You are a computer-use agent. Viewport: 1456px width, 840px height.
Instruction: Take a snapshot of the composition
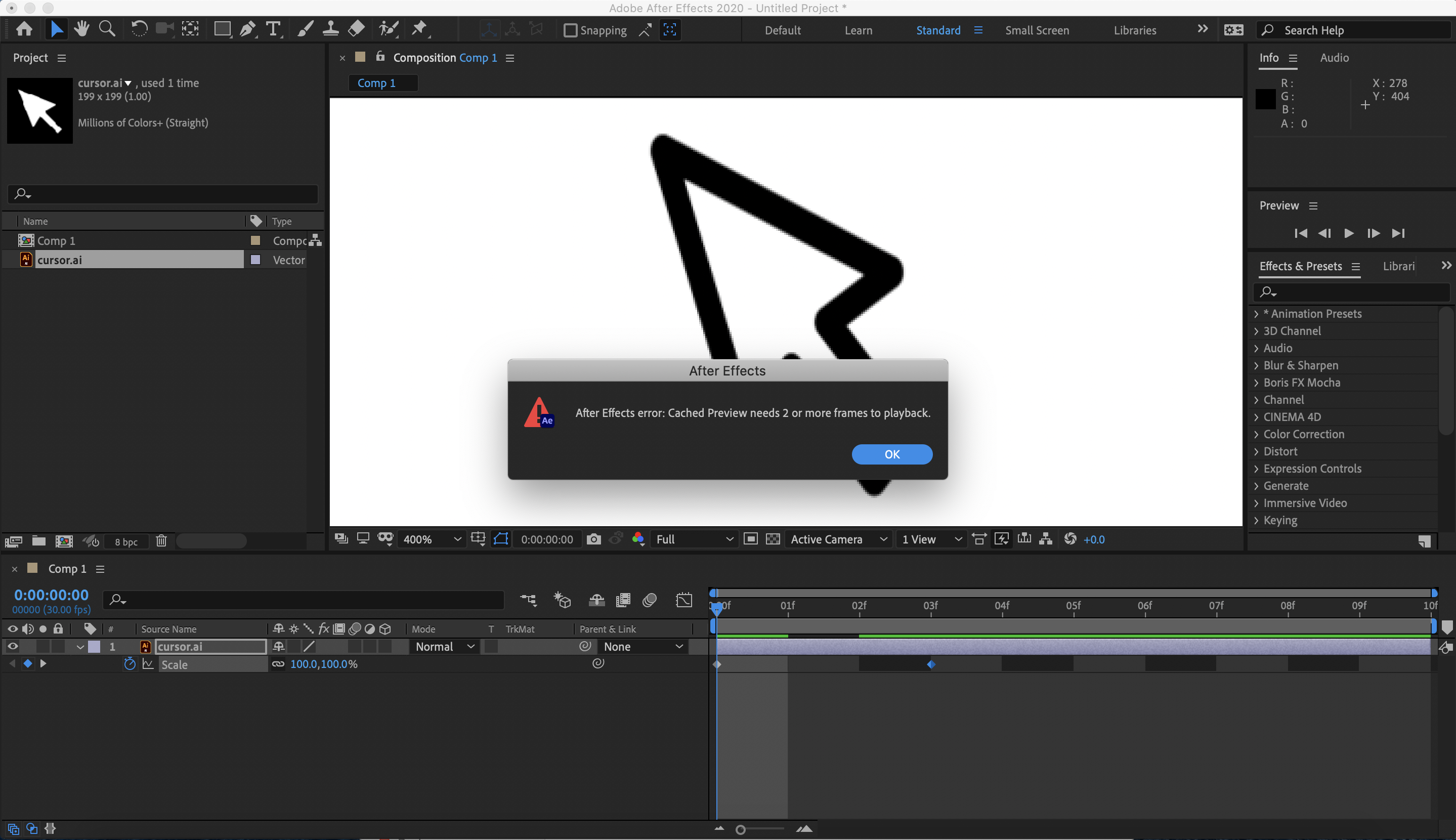pyautogui.click(x=593, y=539)
